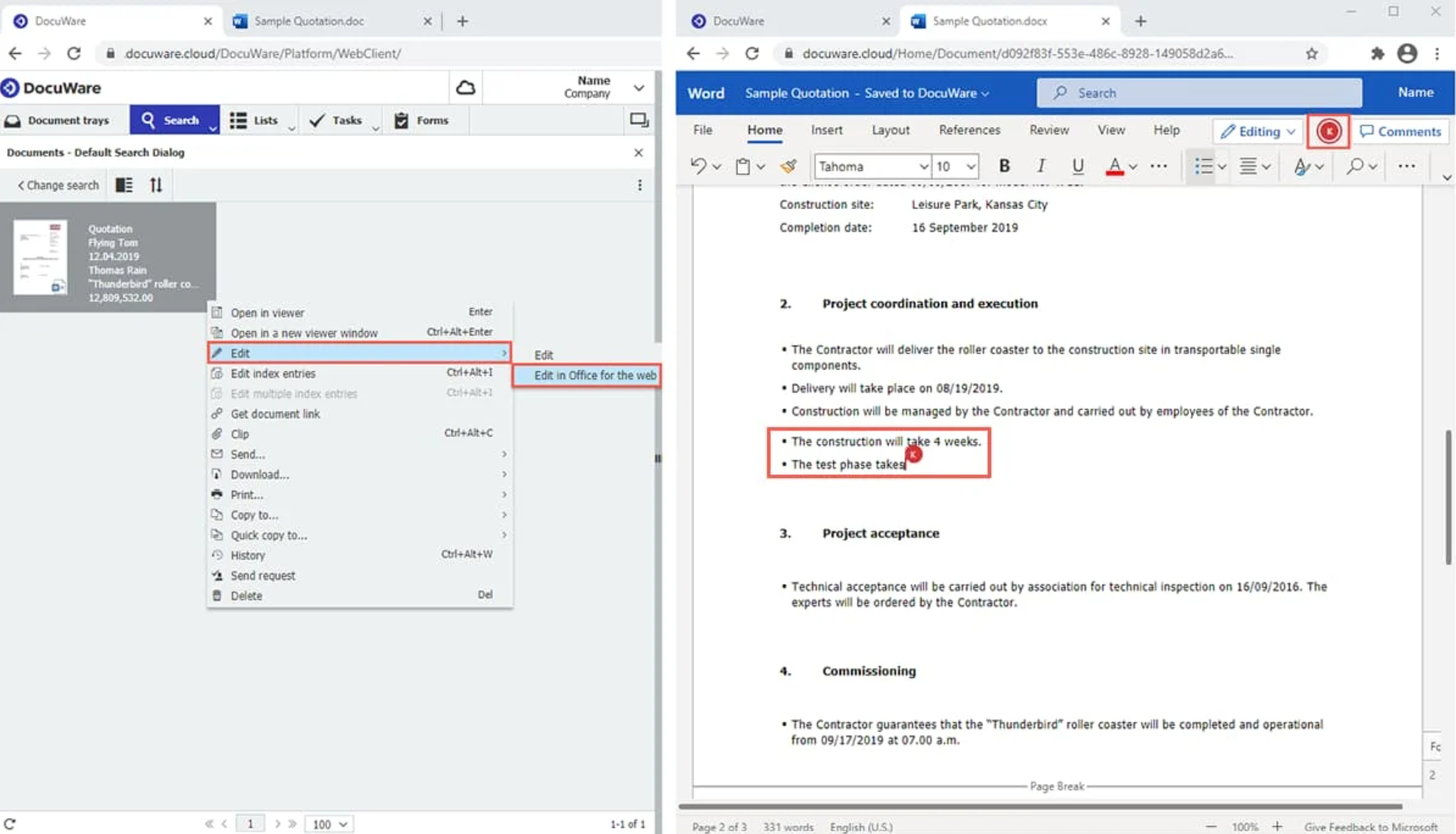Open the Document trays section in DocuWare
Viewport: 1456px width, 834px height.
(x=61, y=120)
